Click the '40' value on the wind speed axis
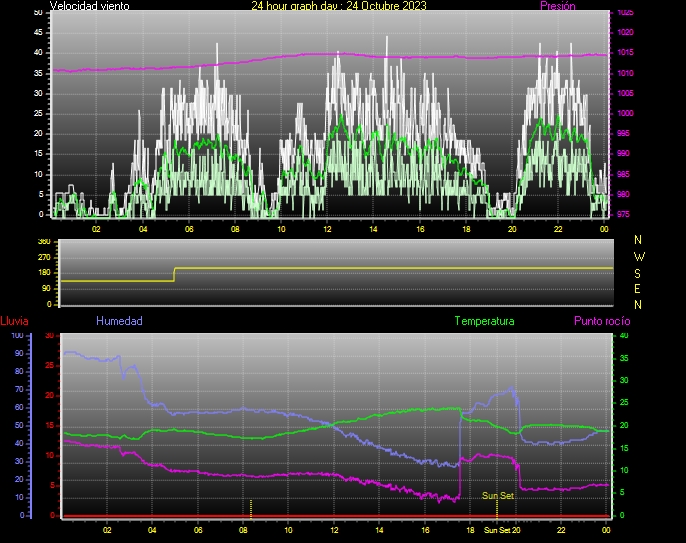This screenshot has width=686, height=543. tap(38, 53)
